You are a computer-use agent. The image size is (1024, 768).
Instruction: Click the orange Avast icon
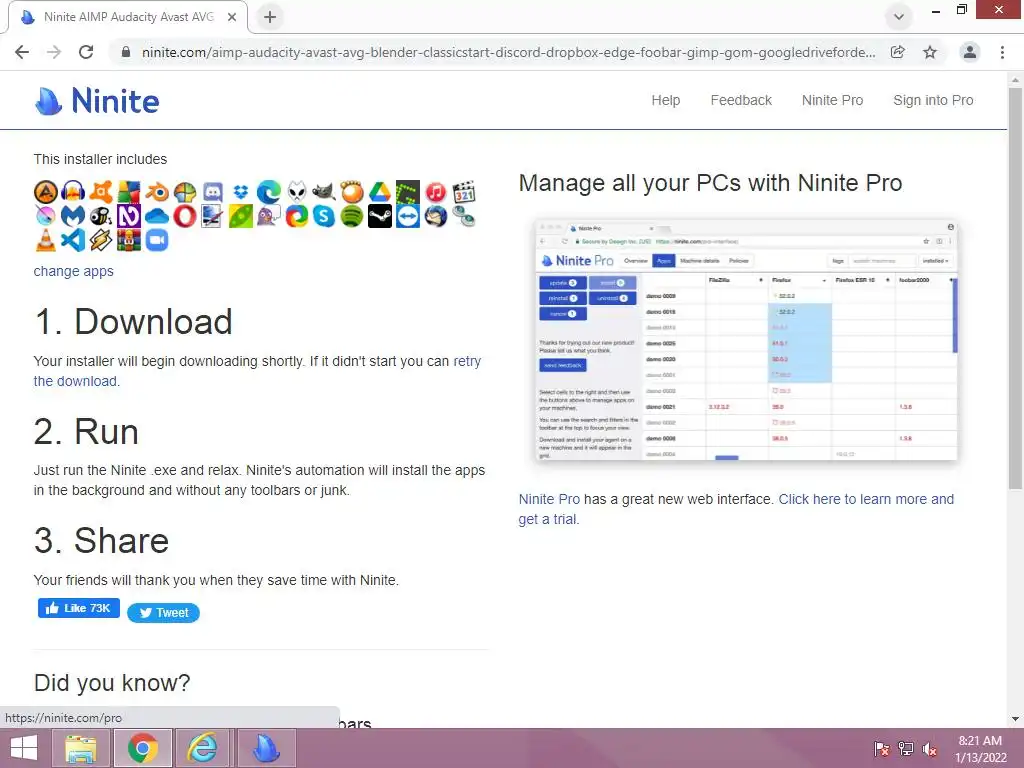point(101,192)
